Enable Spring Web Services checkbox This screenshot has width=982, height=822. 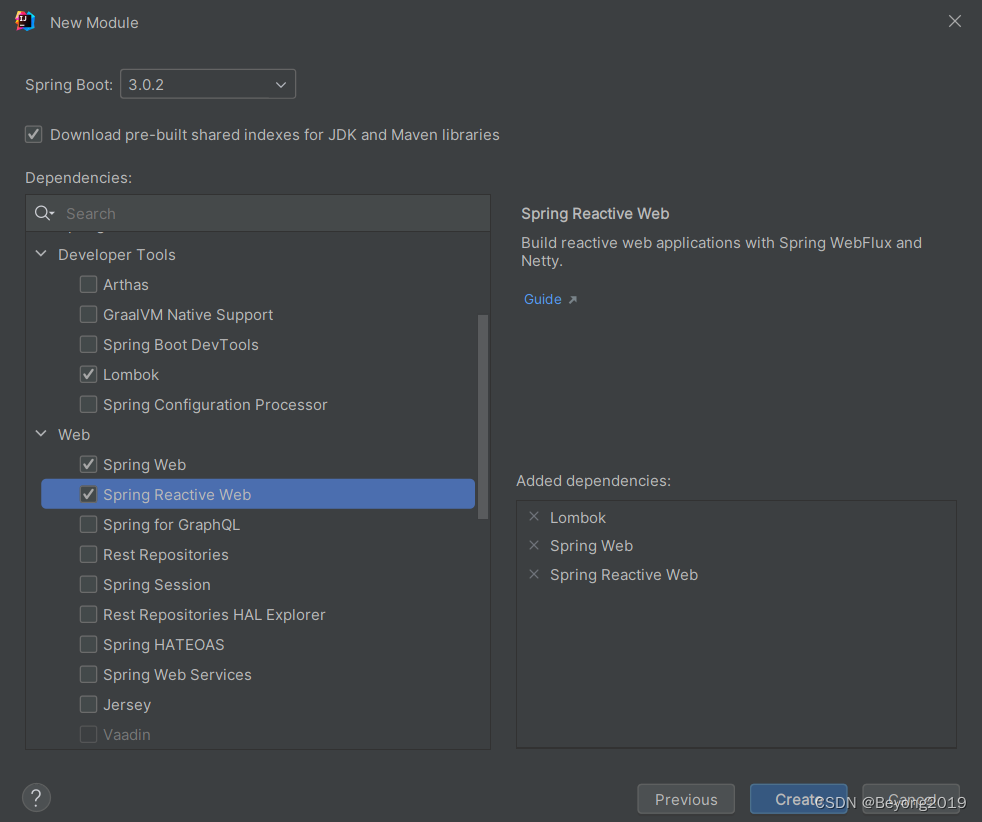[88, 674]
